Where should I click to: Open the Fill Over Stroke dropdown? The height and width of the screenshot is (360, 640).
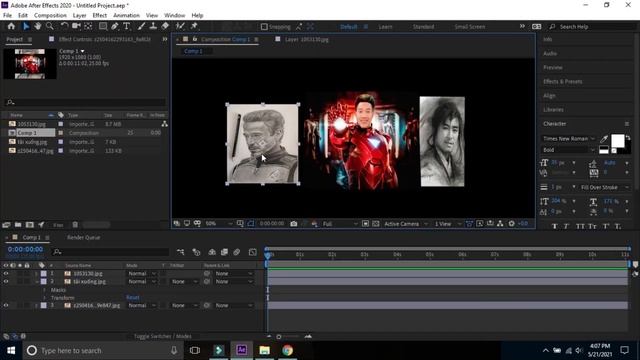tap(604, 187)
